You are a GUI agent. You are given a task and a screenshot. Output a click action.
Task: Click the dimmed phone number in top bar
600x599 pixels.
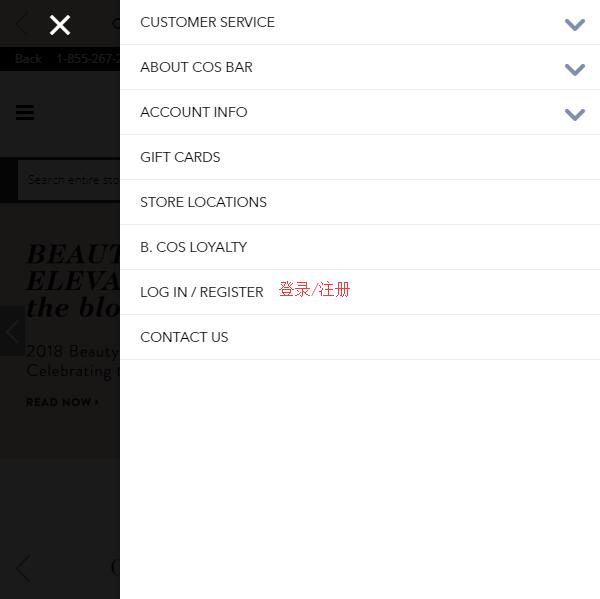coord(88,59)
